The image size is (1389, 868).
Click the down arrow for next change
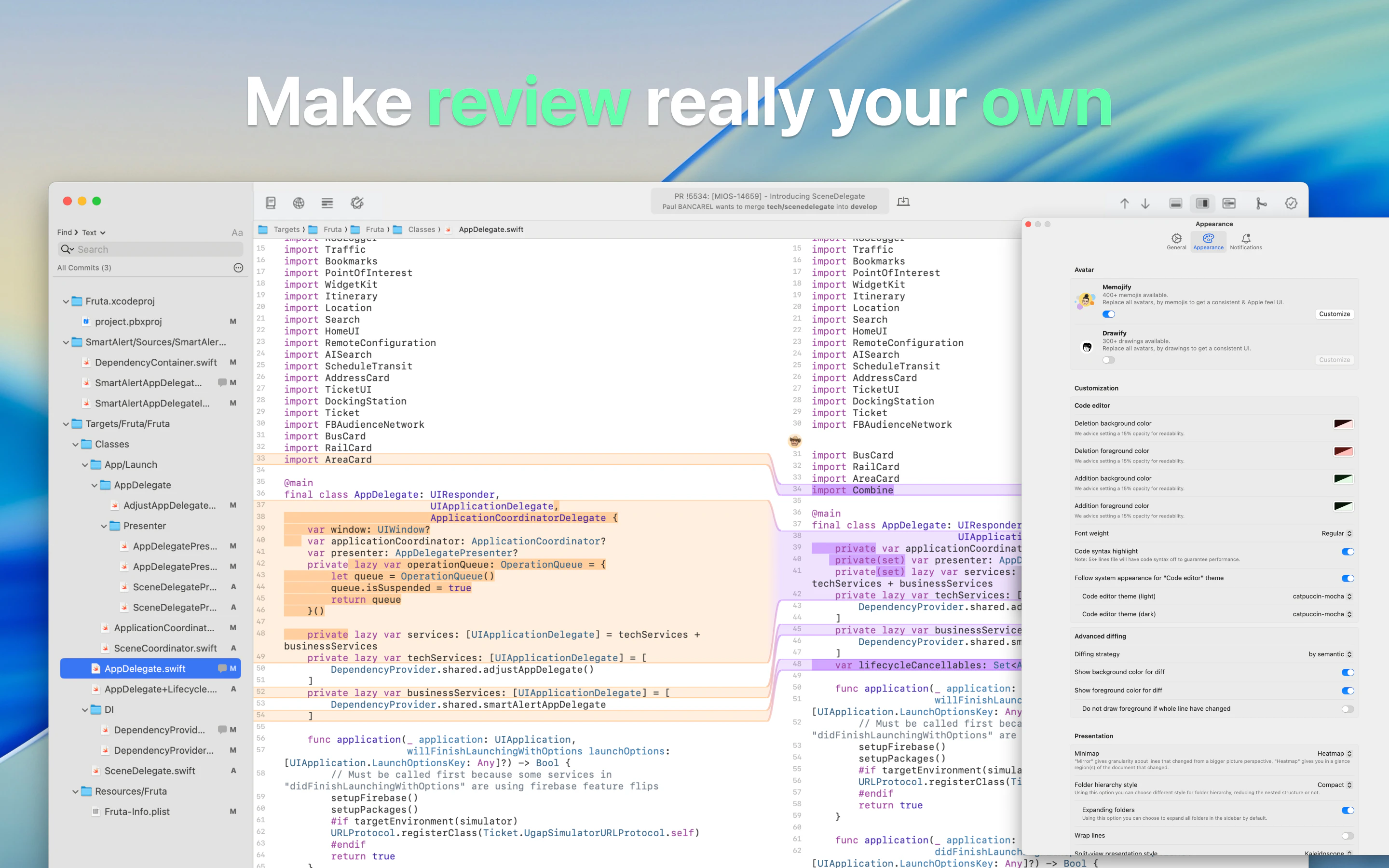tap(1145, 203)
